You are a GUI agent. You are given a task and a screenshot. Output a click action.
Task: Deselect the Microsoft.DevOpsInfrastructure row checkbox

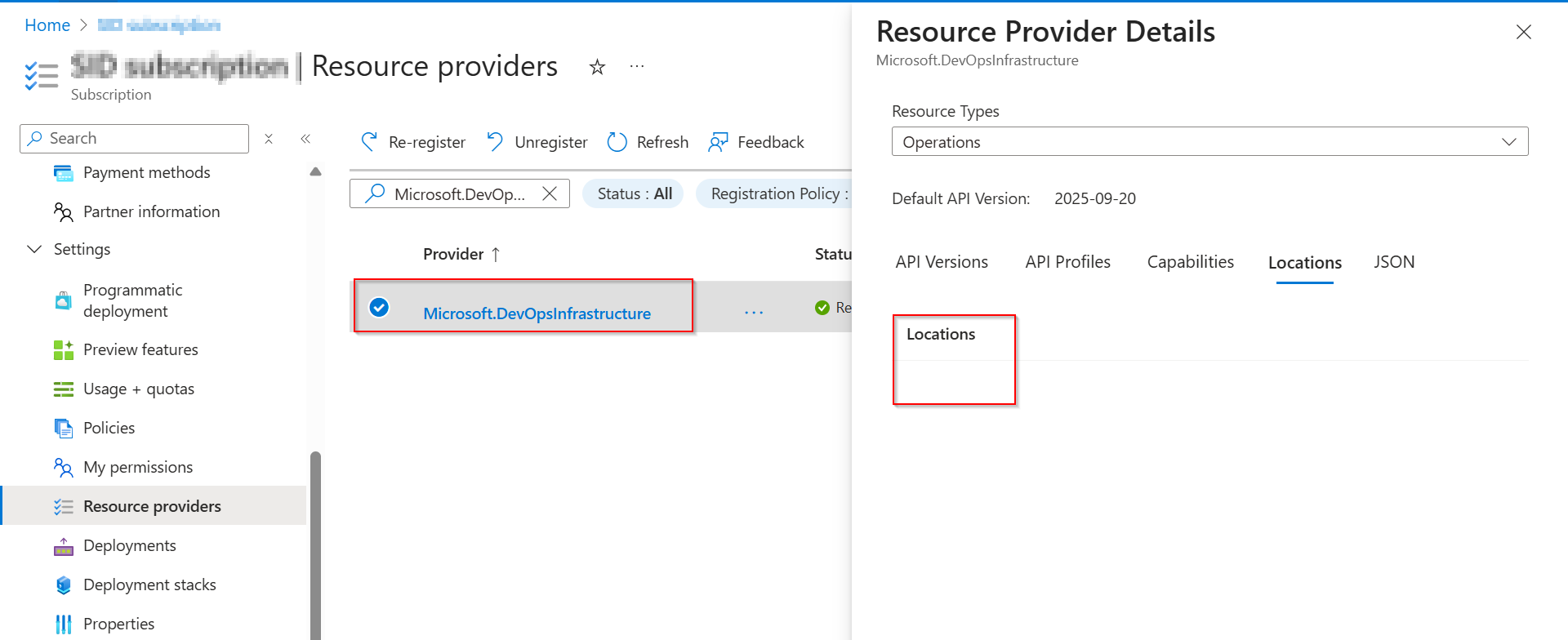coord(379,307)
